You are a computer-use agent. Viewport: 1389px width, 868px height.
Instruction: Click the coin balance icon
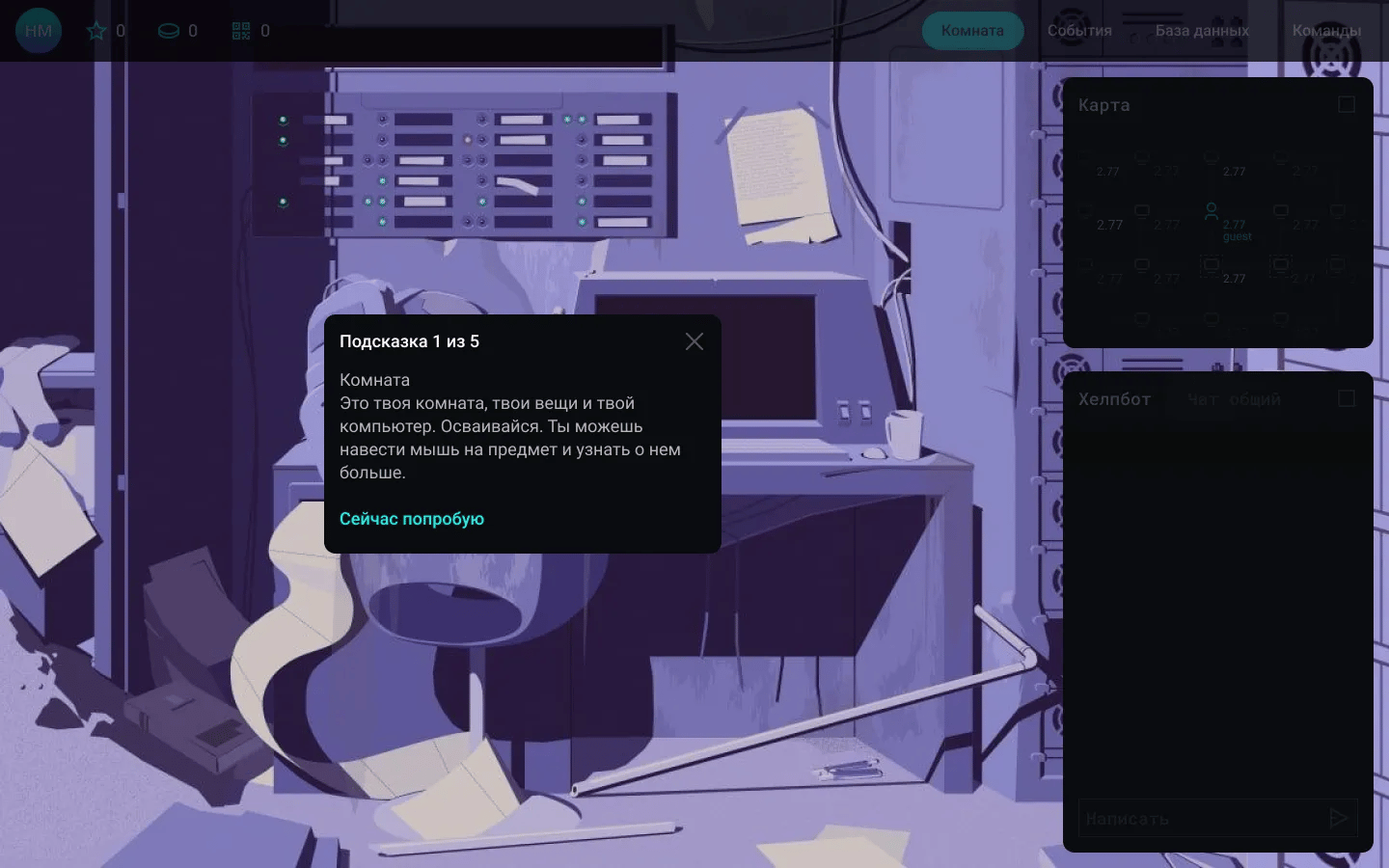pyautogui.click(x=169, y=31)
